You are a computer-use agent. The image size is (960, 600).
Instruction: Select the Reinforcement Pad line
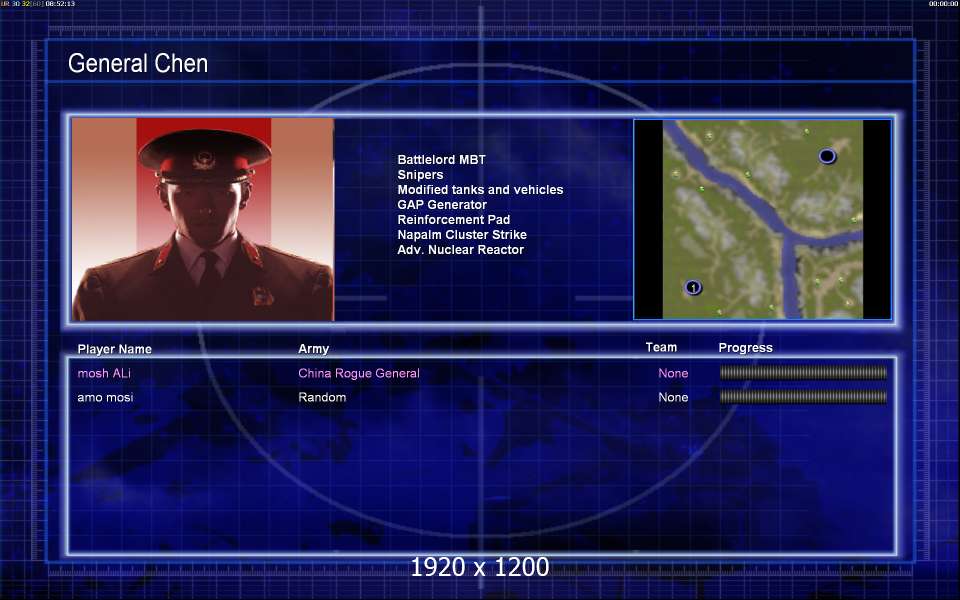tap(454, 219)
